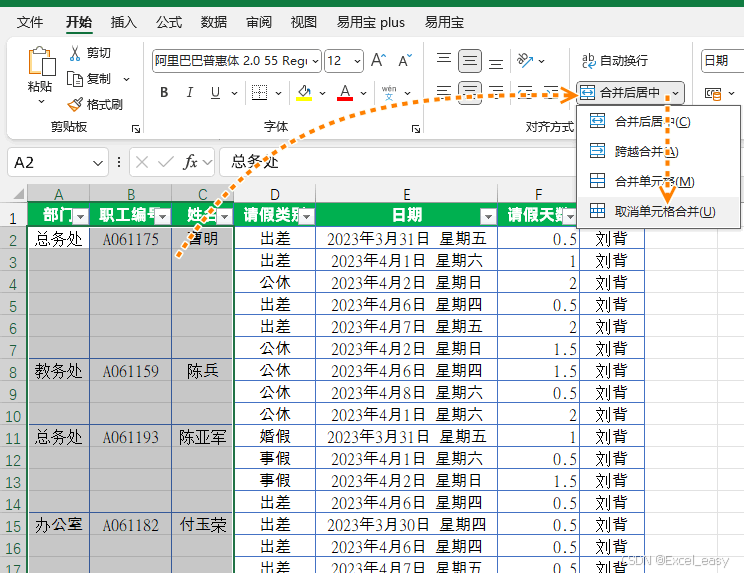The height and width of the screenshot is (573, 744).
Task: Click the text orientation icon
Action: tap(525, 60)
